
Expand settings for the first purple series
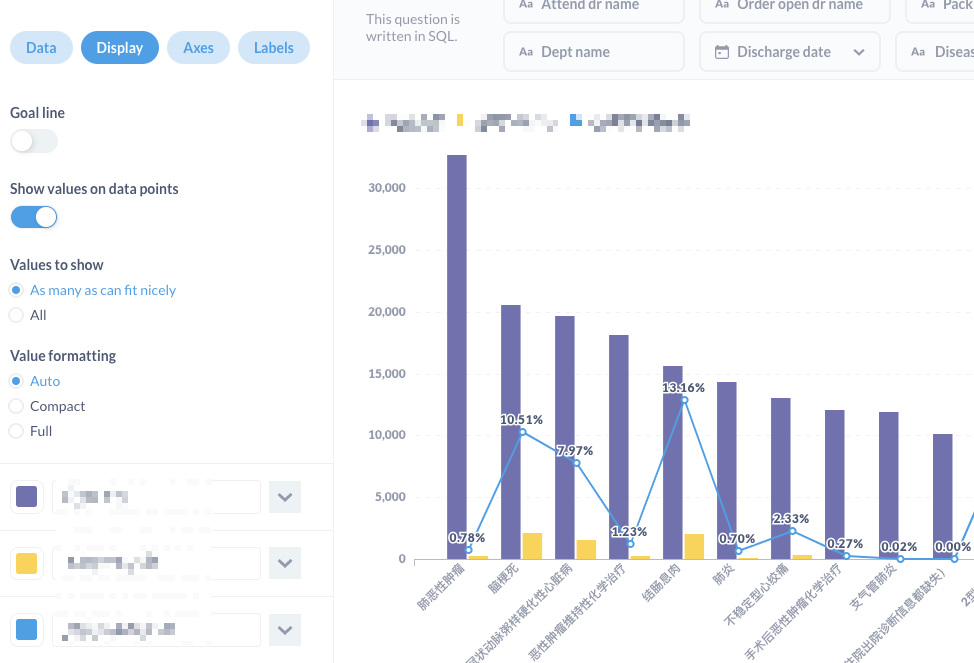pos(285,497)
